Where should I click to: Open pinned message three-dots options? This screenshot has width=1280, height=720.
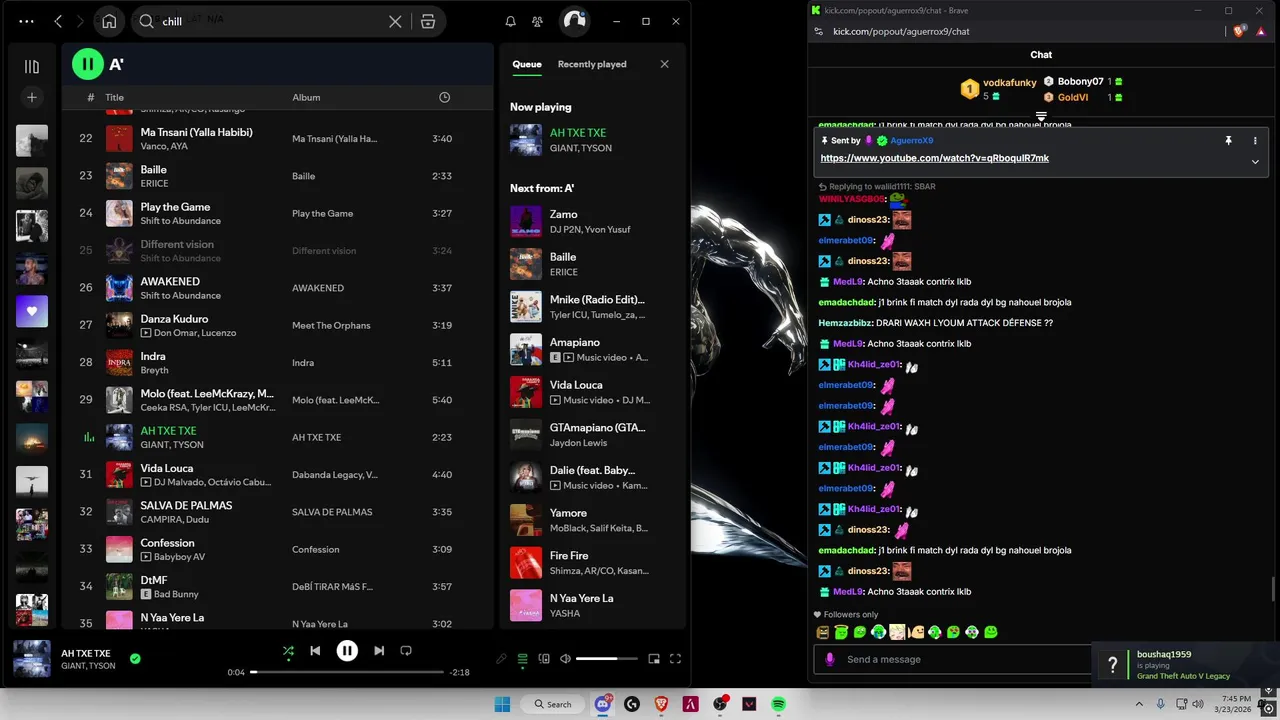[1255, 141]
